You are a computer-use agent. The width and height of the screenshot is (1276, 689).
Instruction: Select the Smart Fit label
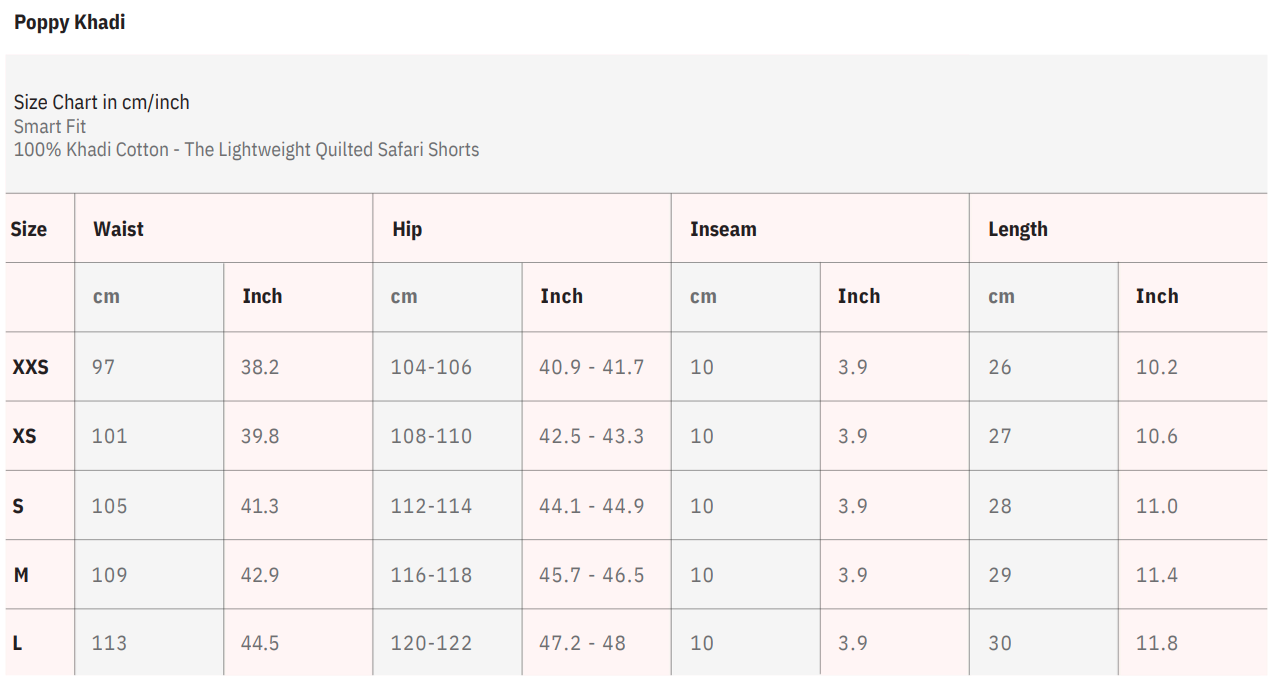pyautogui.click(x=50, y=126)
